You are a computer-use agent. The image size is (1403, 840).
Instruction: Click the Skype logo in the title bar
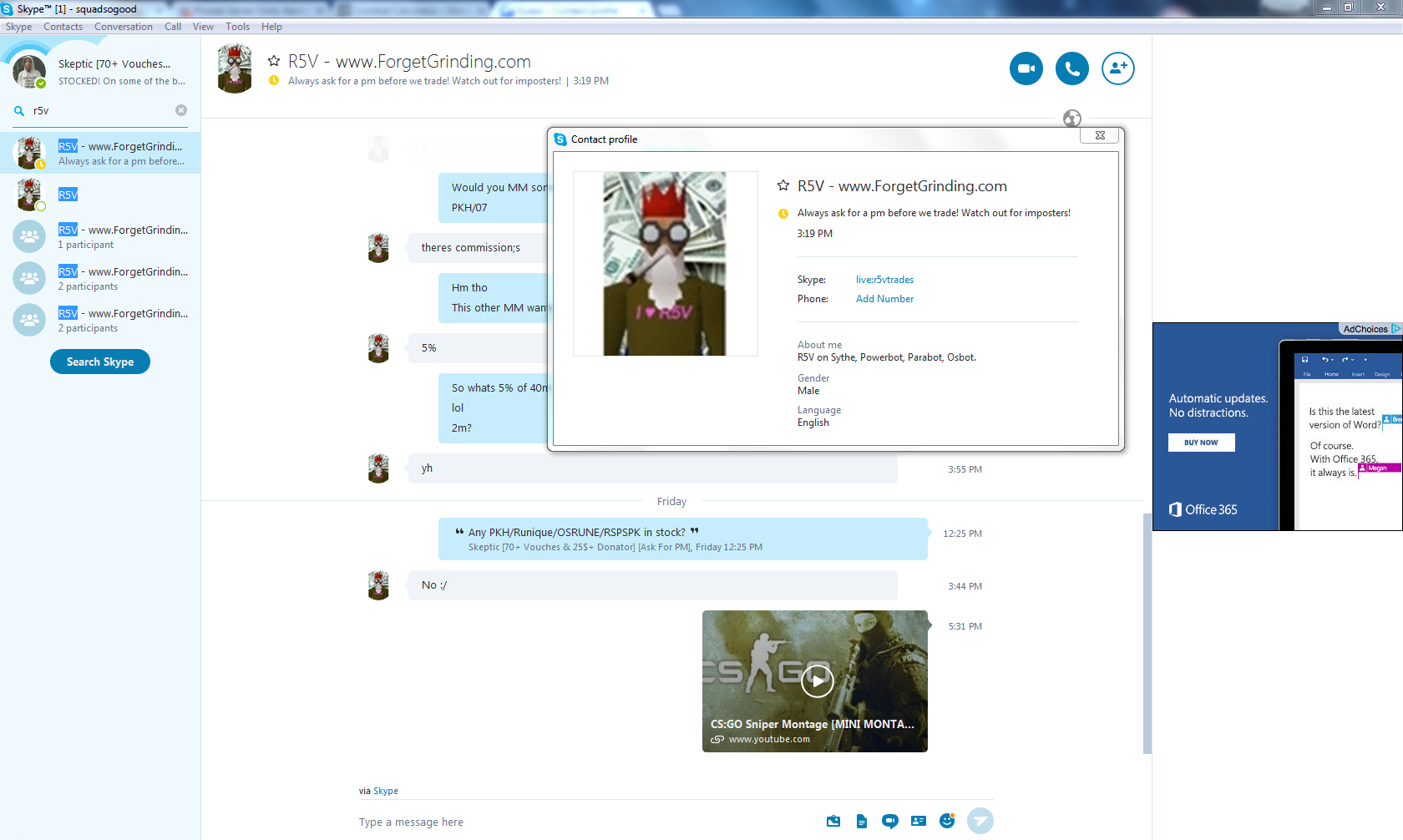click(7, 9)
